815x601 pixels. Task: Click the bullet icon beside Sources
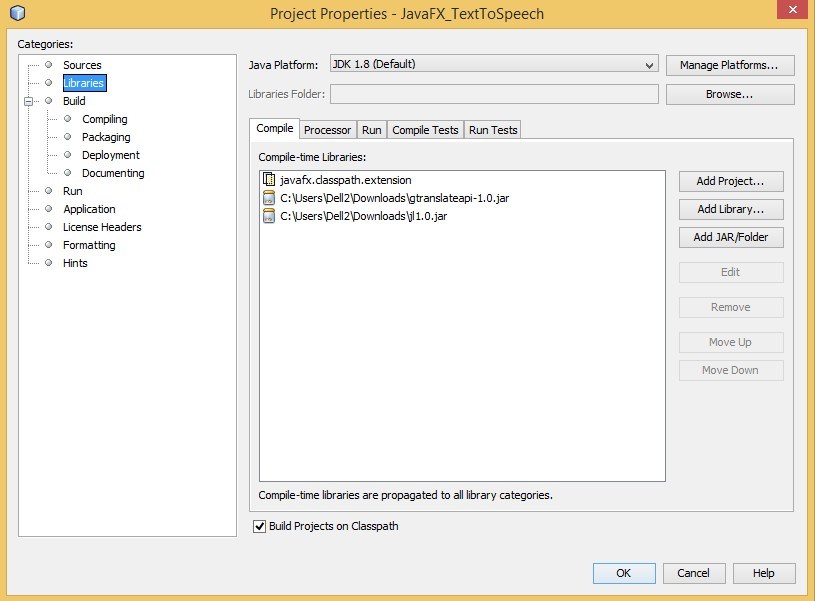48,65
